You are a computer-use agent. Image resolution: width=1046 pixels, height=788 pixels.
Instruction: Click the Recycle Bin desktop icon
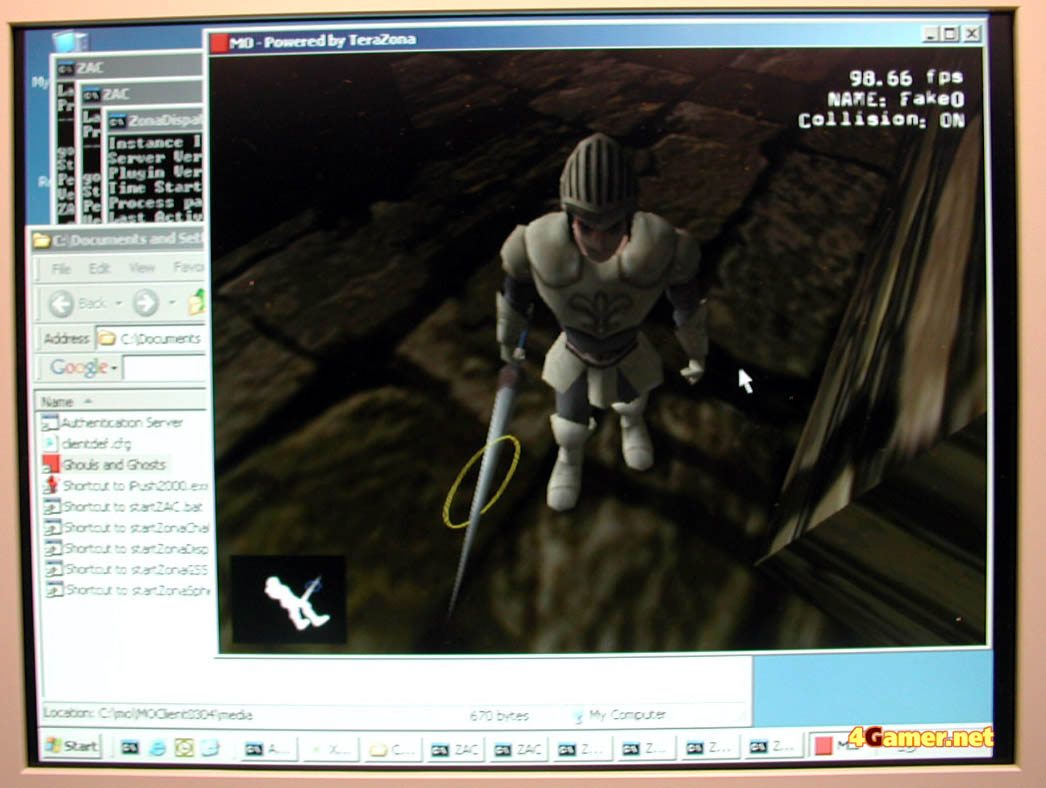[69, 43]
